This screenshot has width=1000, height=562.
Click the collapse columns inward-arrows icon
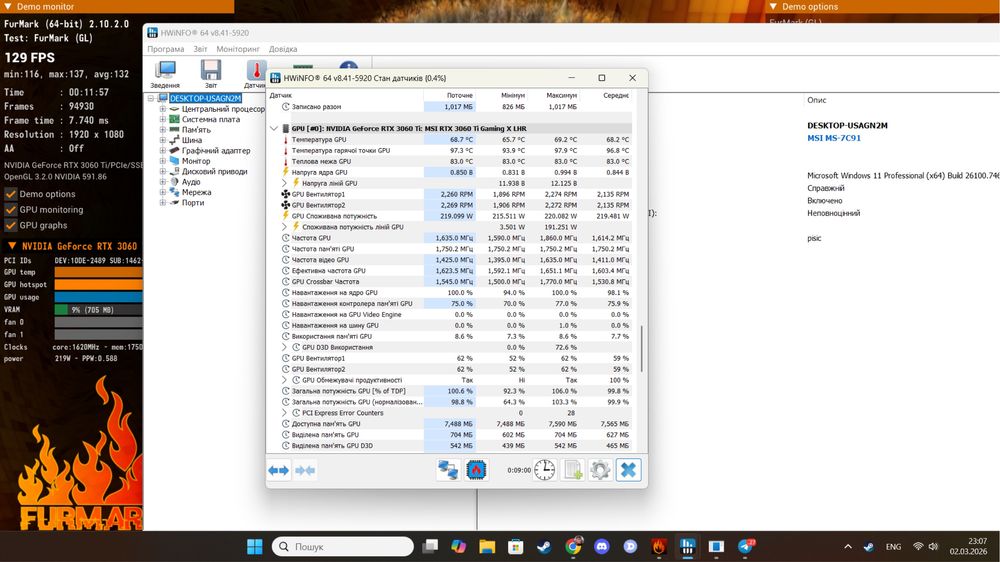click(305, 470)
